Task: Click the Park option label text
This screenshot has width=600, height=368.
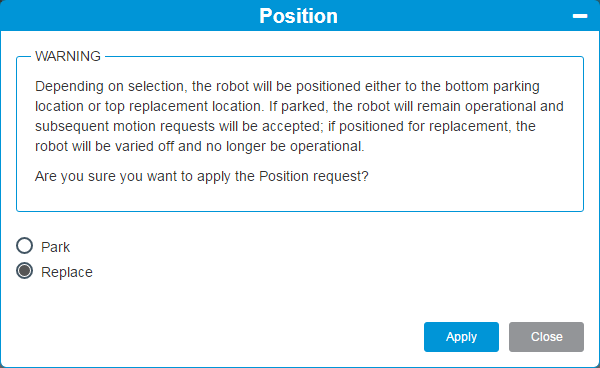Action: pos(55,247)
